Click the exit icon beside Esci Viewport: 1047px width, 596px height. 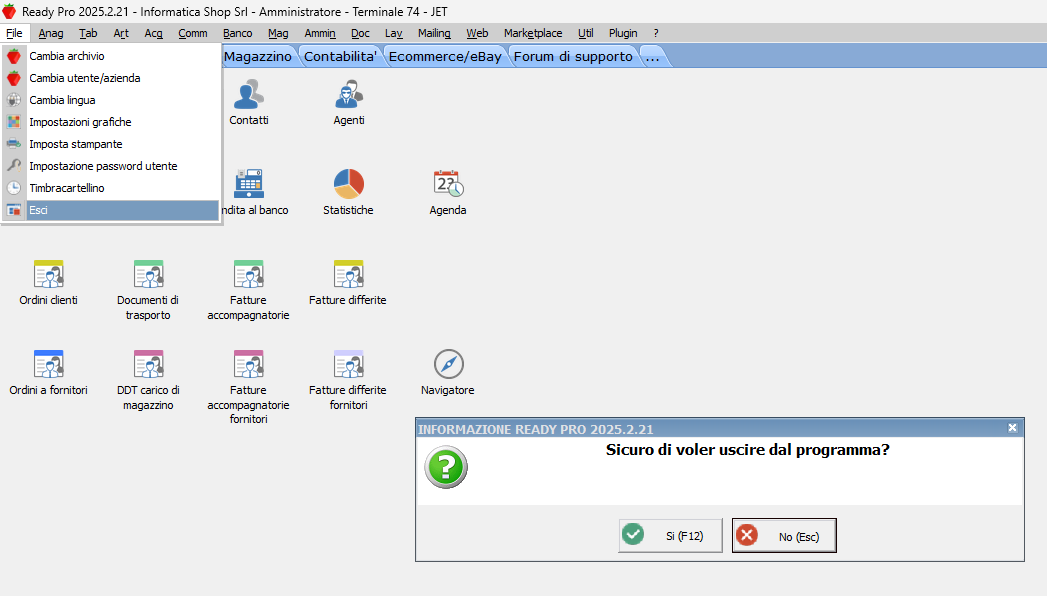tap(14, 210)
